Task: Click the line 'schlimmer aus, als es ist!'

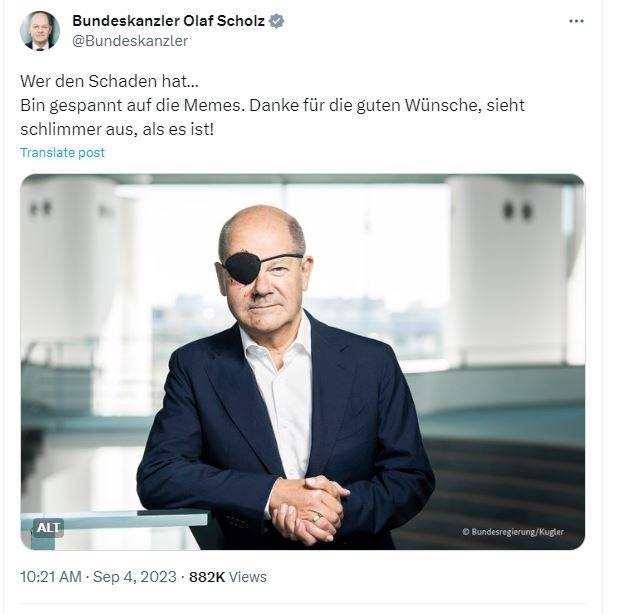Action: pyautogui.click(x=117, y=129)
